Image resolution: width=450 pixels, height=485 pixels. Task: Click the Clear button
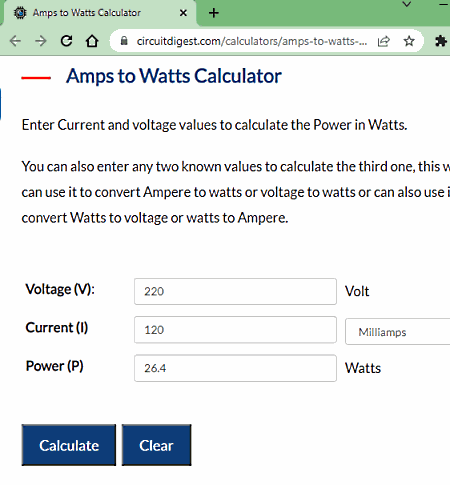[156, 445]
